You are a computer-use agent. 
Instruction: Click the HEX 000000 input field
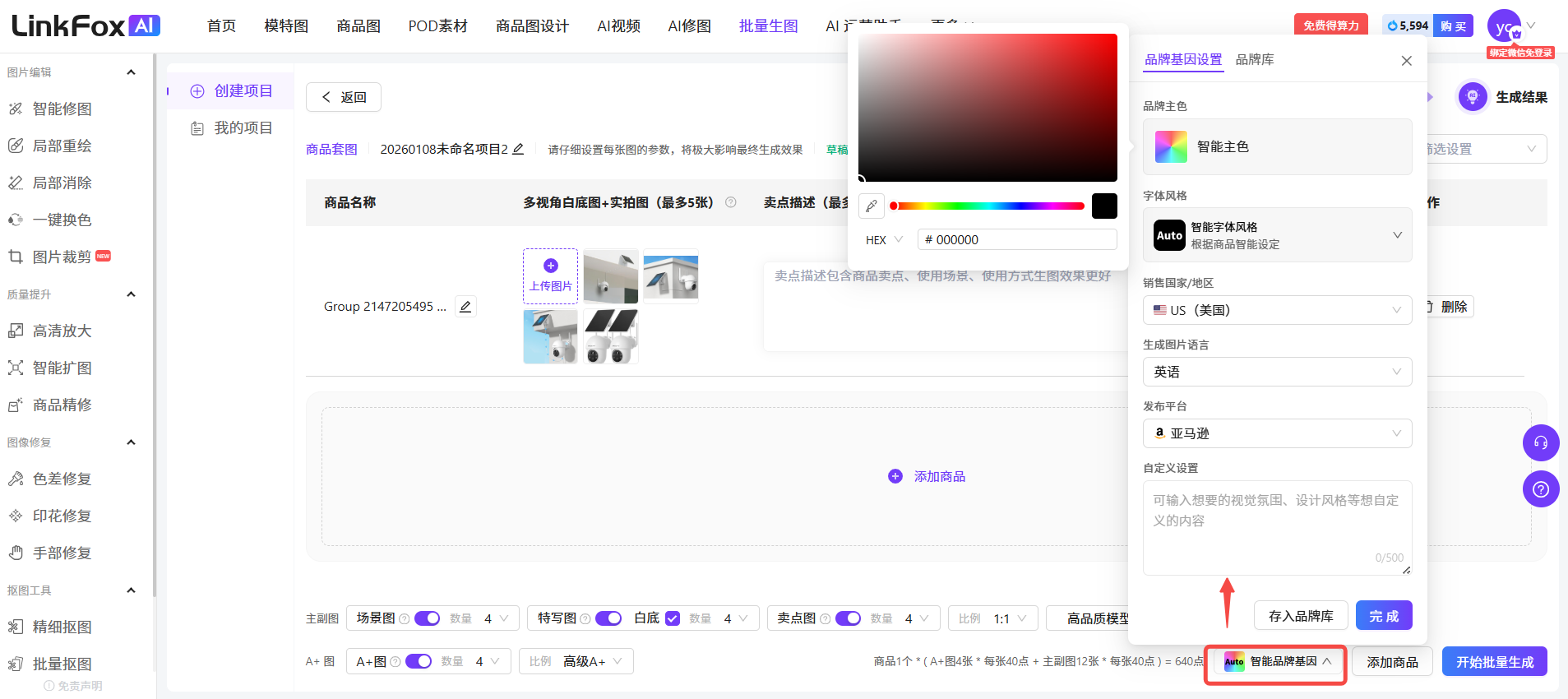point(1017,239)
